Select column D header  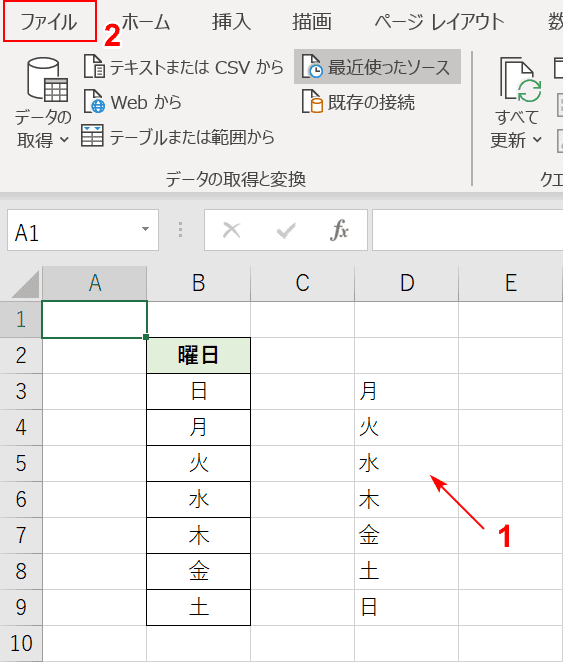(407, 283)
